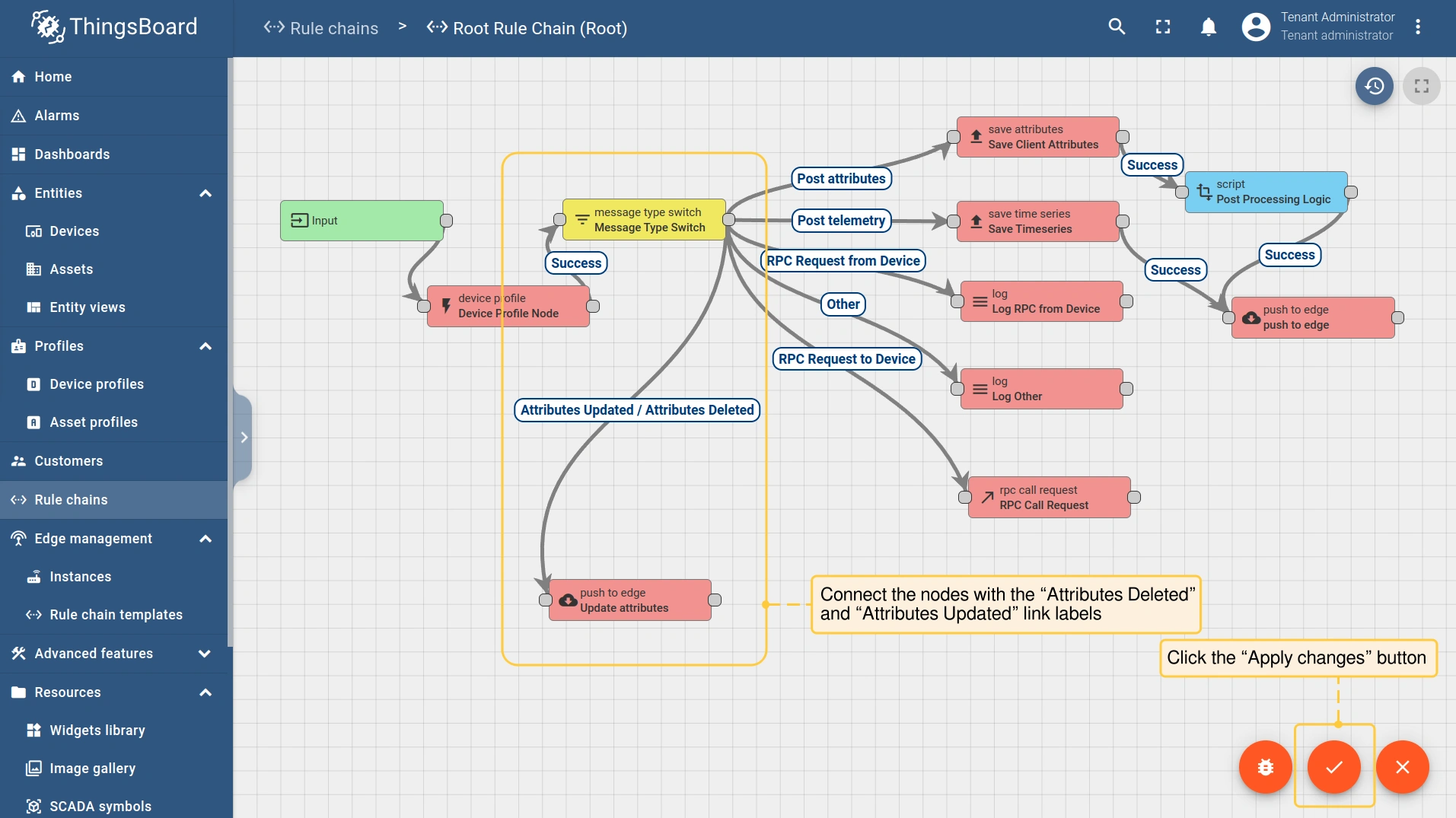The height and width of the screenshot is (818, 1456).
Task: Expand the node library side panel
Action: [x=244, y=437]
